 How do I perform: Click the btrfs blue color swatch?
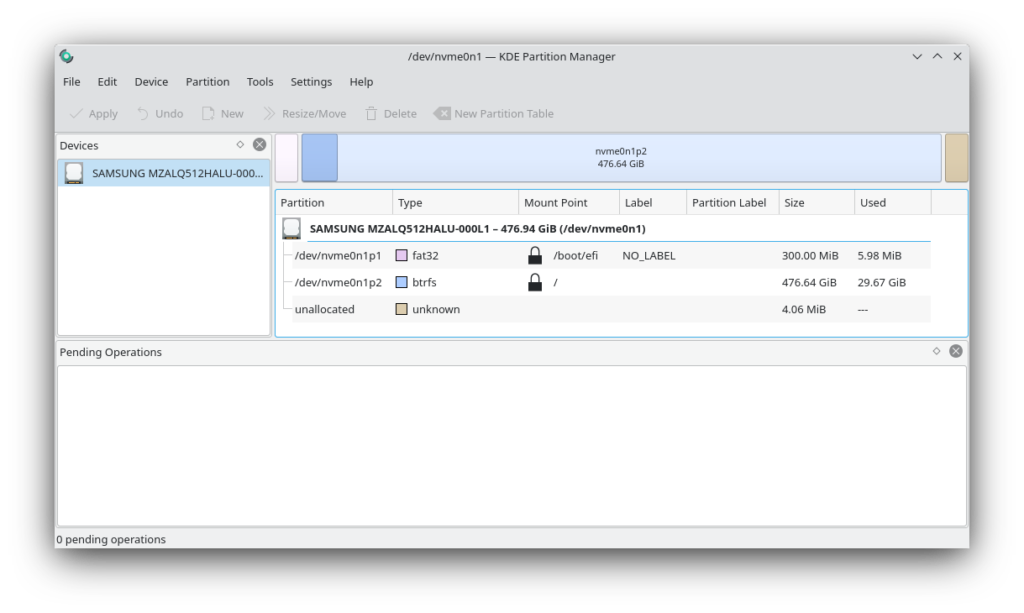402,283
